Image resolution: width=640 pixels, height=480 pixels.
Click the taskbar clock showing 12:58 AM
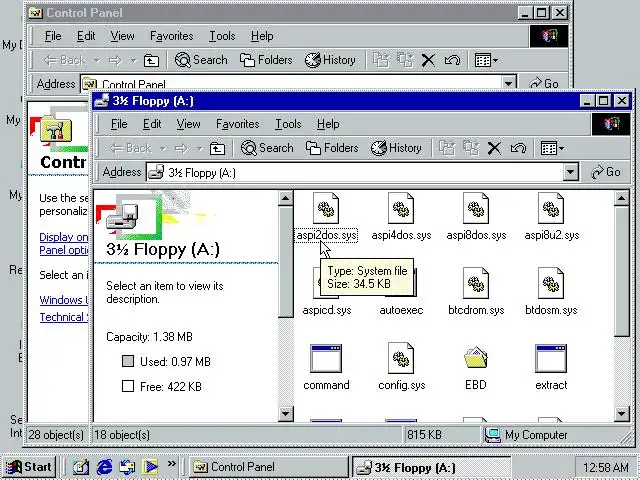point(606,467)
